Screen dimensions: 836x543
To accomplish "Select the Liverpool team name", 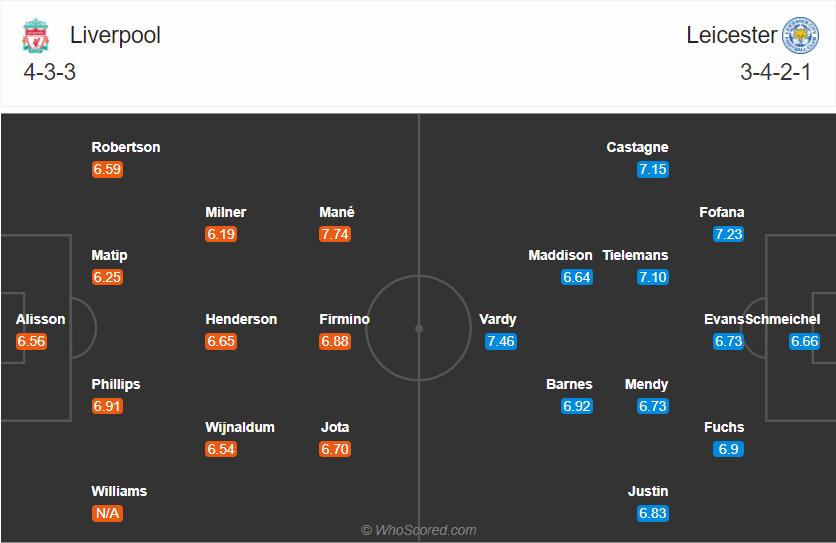I will tap(115, 35).
